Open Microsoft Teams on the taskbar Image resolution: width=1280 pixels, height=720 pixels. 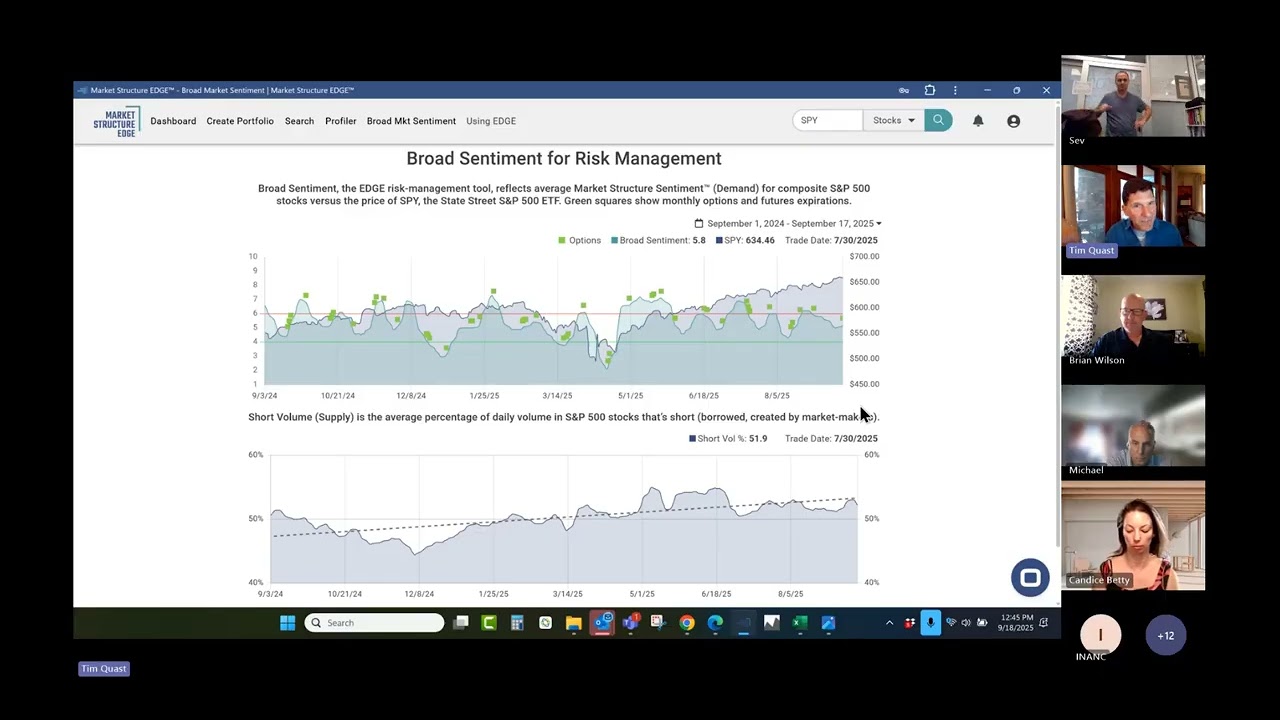point(630,623)
